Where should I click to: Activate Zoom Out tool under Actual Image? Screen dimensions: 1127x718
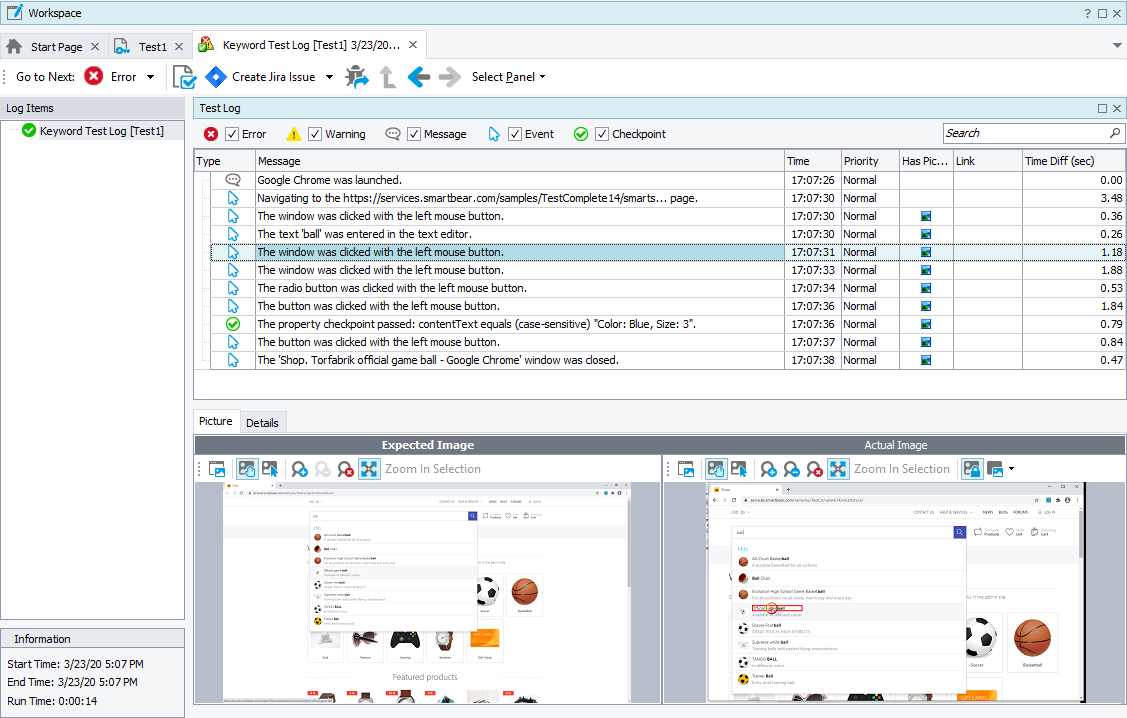click(793, 468)
